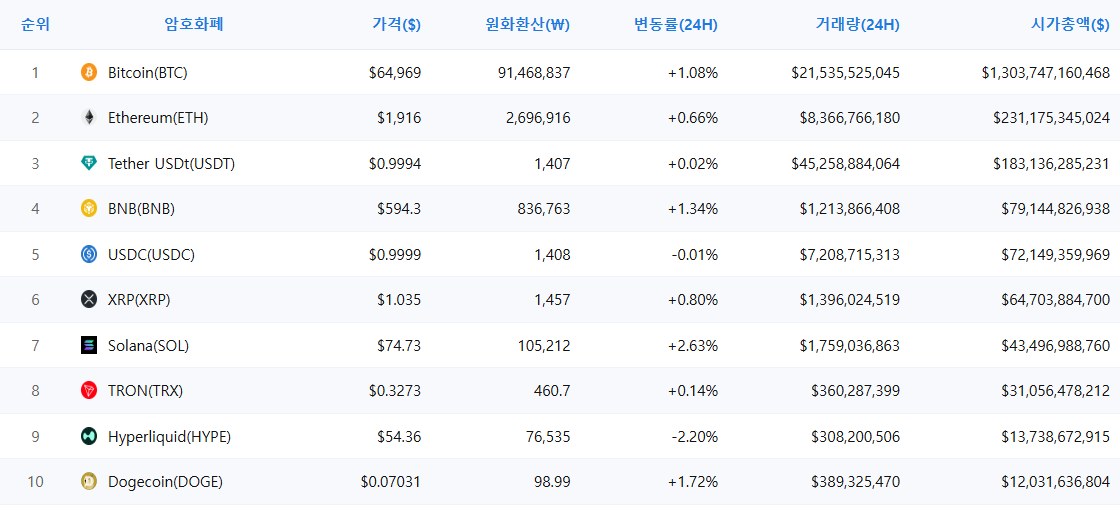Image resolution: width=1120 pixels, height=514 pixels.
Task: Select Bitcoin price $64,969
Action: [x=395, y=72]
